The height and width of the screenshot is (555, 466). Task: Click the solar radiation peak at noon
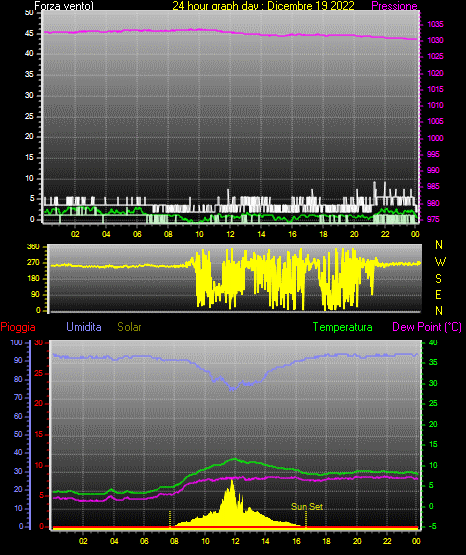coord(232,481)
